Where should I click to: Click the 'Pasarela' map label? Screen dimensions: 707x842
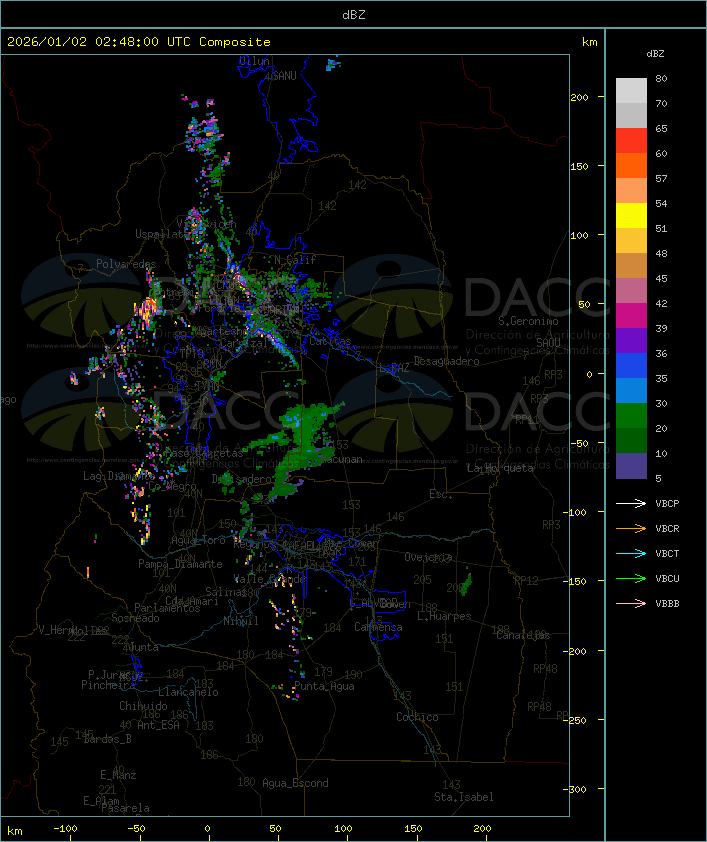[x=125, y=808]
